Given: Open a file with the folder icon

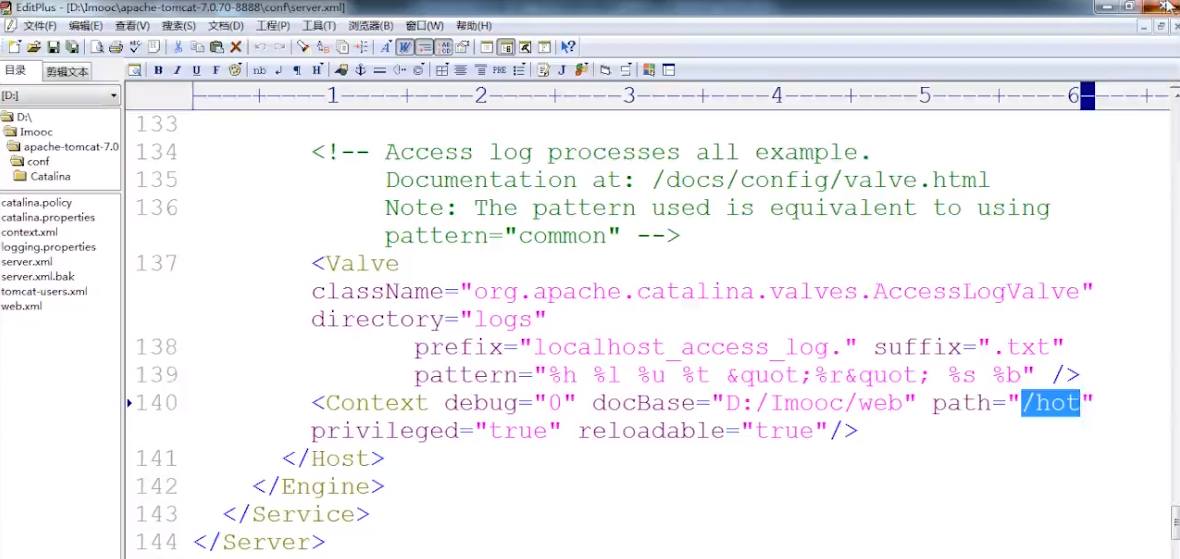Looking at the screenshot, I should 34,47.
